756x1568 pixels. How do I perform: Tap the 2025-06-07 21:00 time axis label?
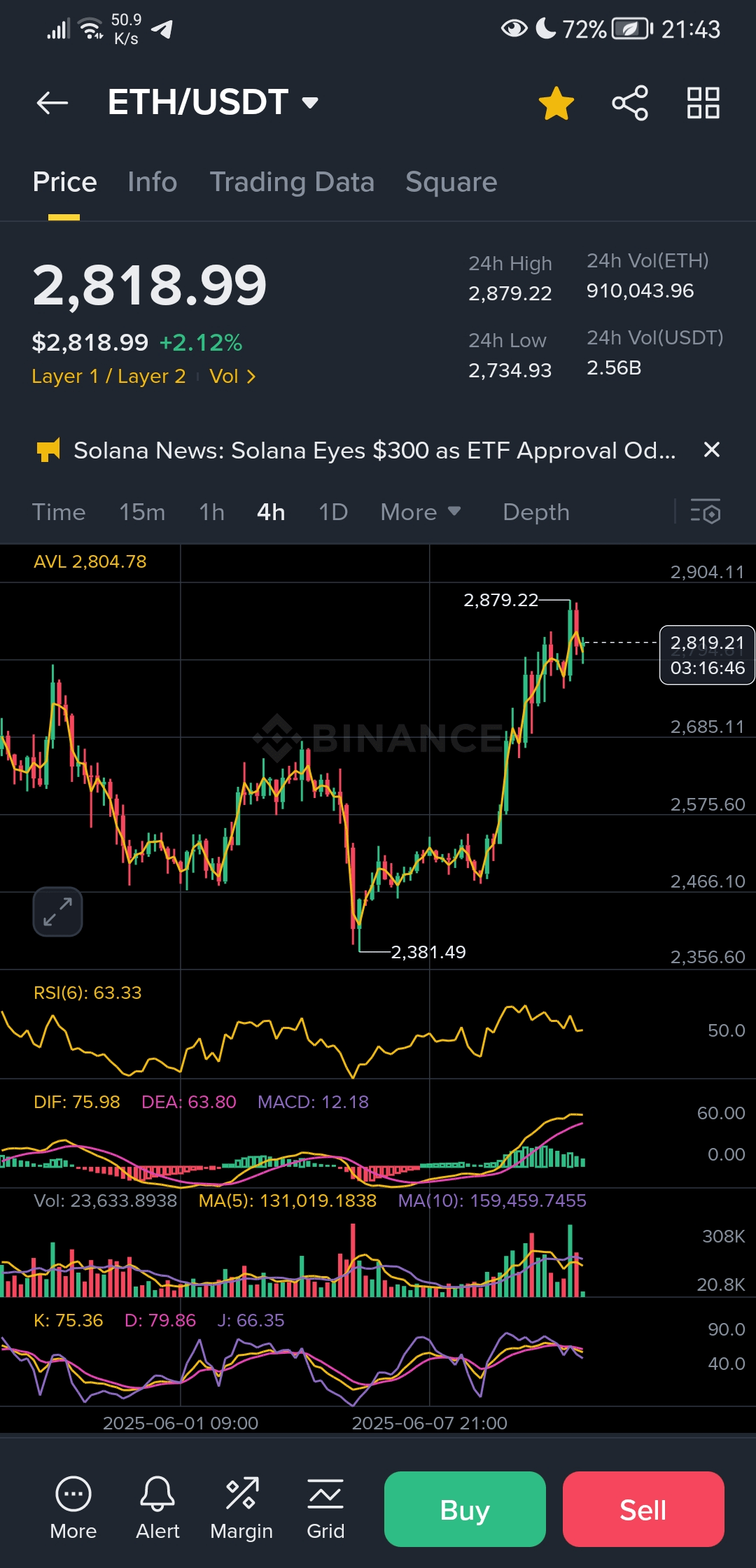429,1423
